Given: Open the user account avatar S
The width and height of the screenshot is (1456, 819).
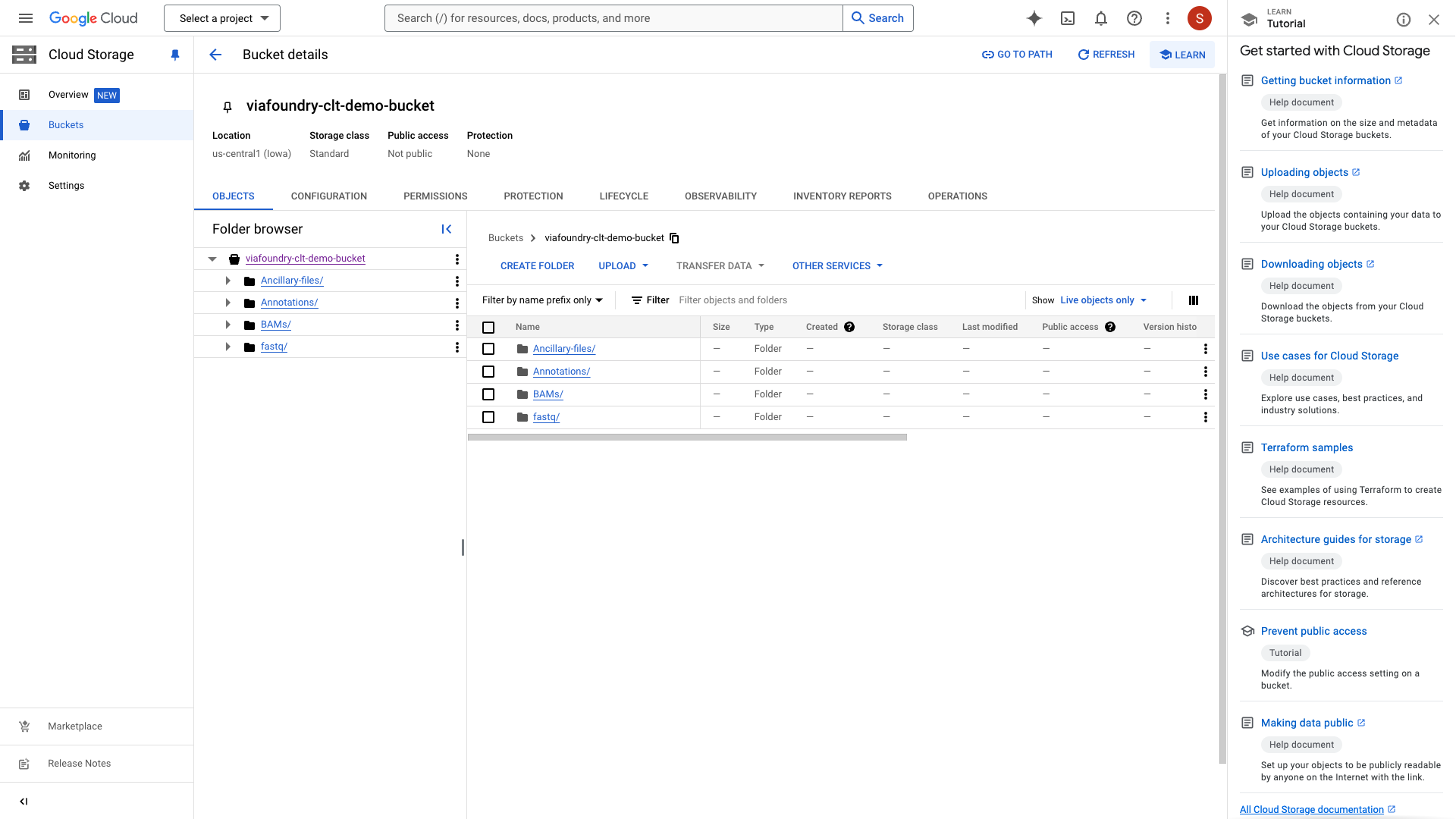Looking at the screenshot, I should click(x=1199, y=18).
